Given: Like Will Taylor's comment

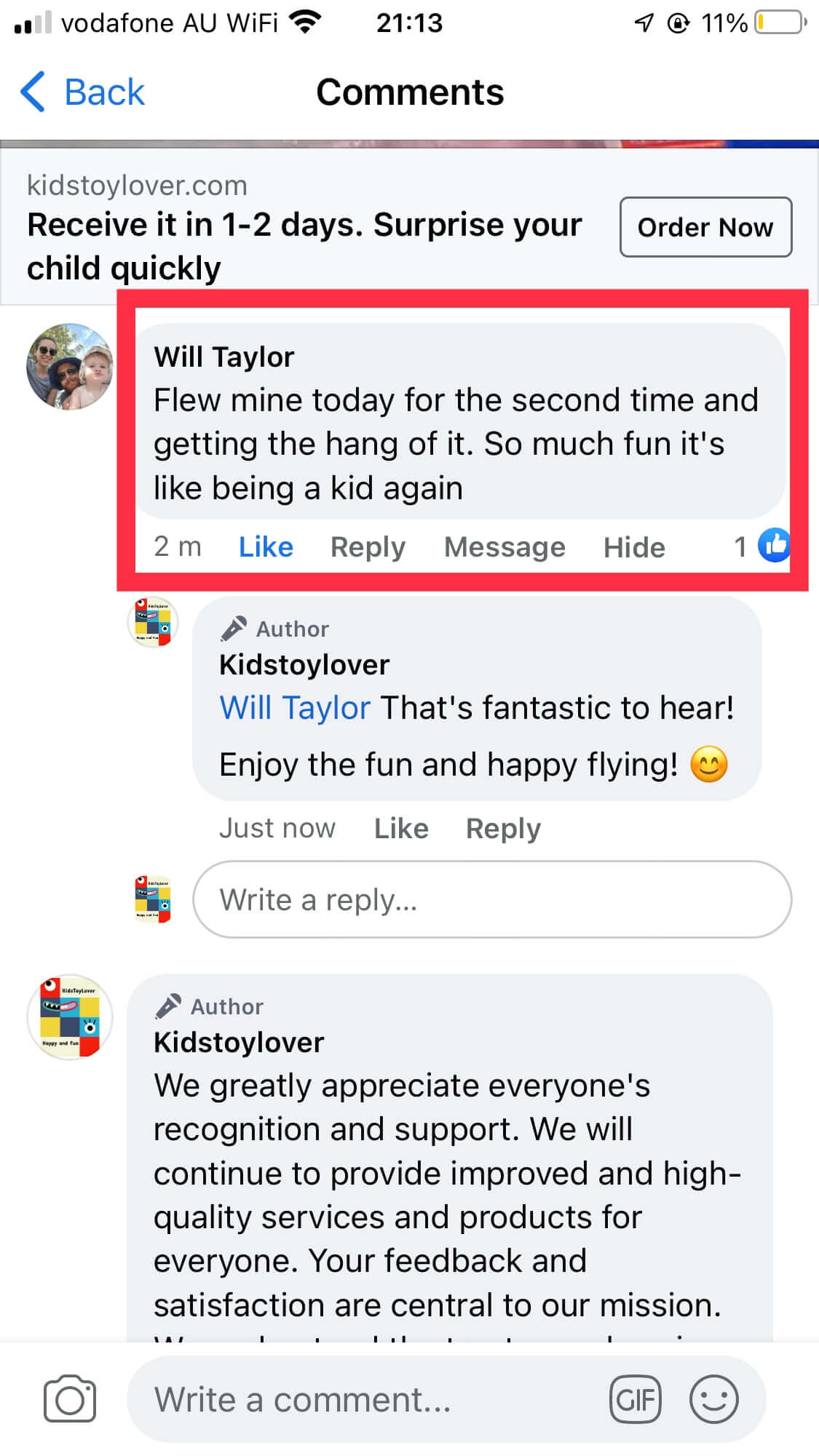Looking at the screenshot, I should tap(266, 547).
